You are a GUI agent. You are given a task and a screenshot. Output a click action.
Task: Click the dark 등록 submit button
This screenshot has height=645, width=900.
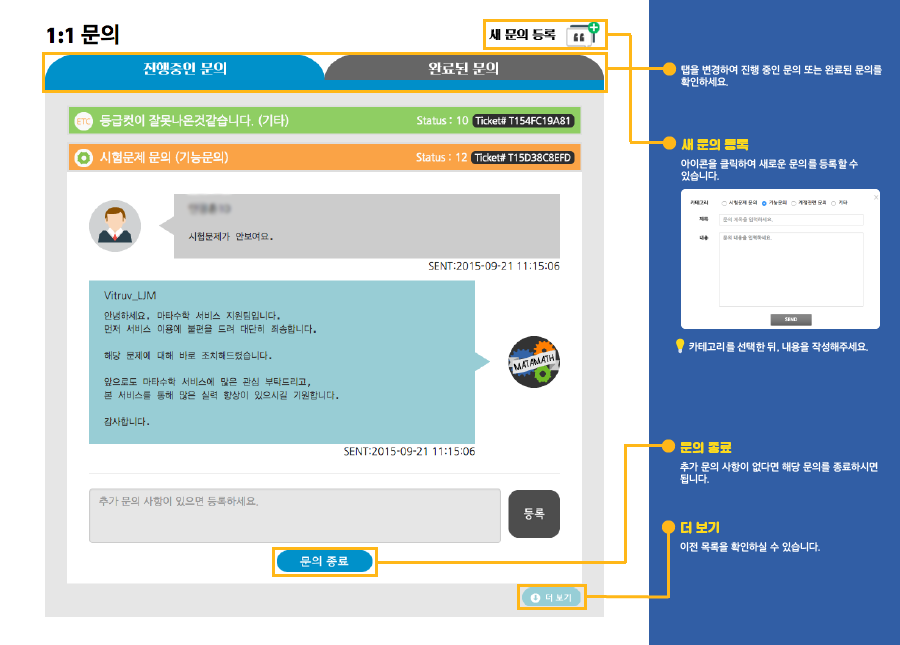tap(534, 514)
